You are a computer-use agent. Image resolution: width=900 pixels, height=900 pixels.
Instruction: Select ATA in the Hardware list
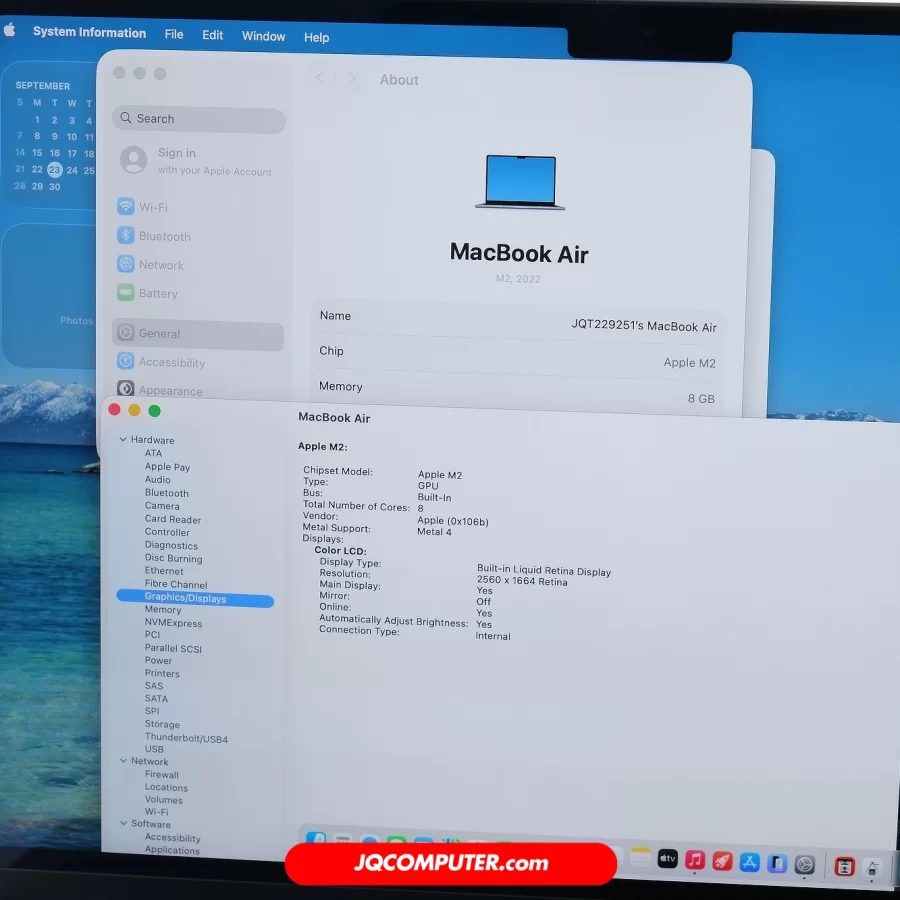tap(153, 453)
